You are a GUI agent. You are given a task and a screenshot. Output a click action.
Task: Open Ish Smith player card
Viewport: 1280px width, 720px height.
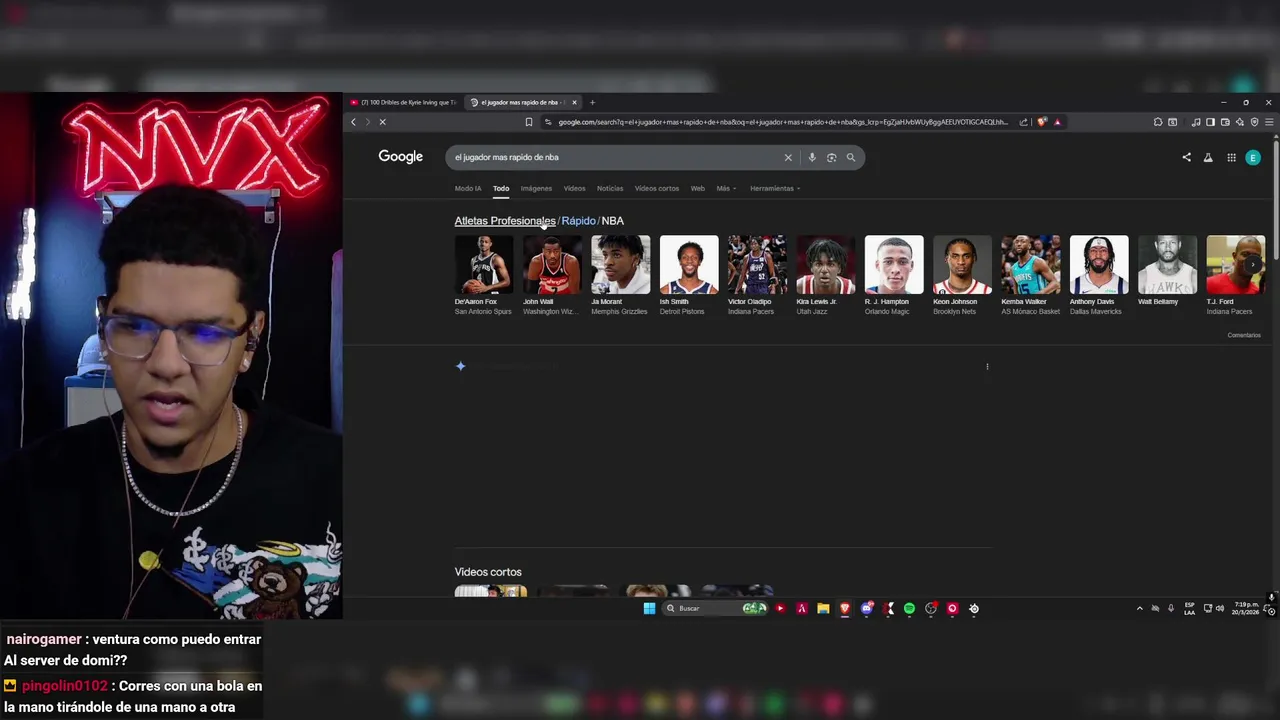point(689,276)
